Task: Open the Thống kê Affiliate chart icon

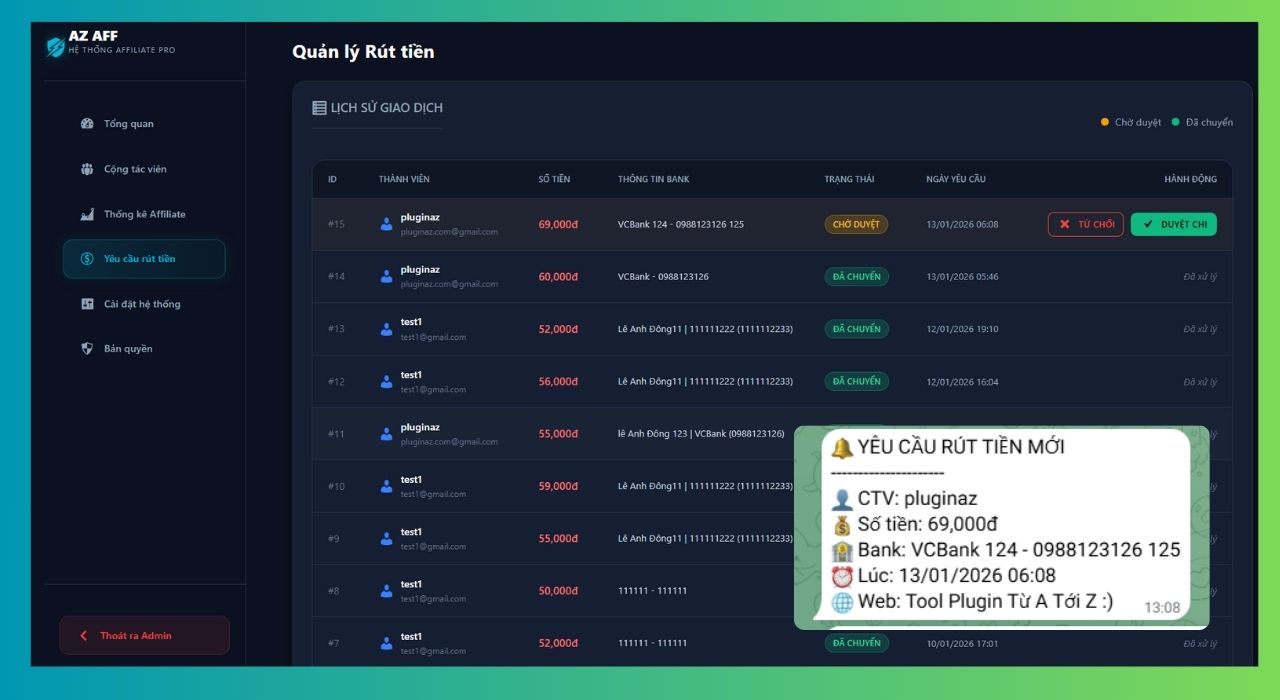Action: point(87,214)
